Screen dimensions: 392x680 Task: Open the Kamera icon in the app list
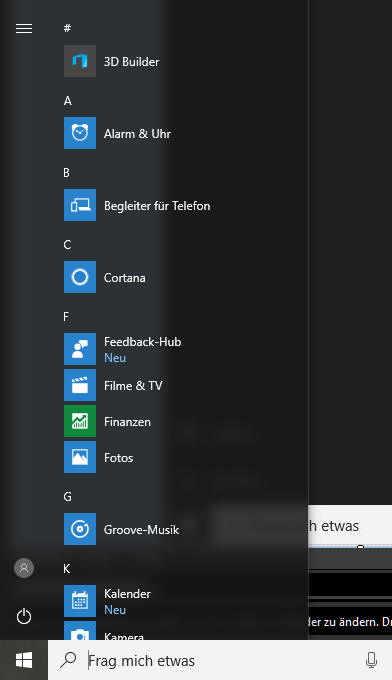[80, 631]
